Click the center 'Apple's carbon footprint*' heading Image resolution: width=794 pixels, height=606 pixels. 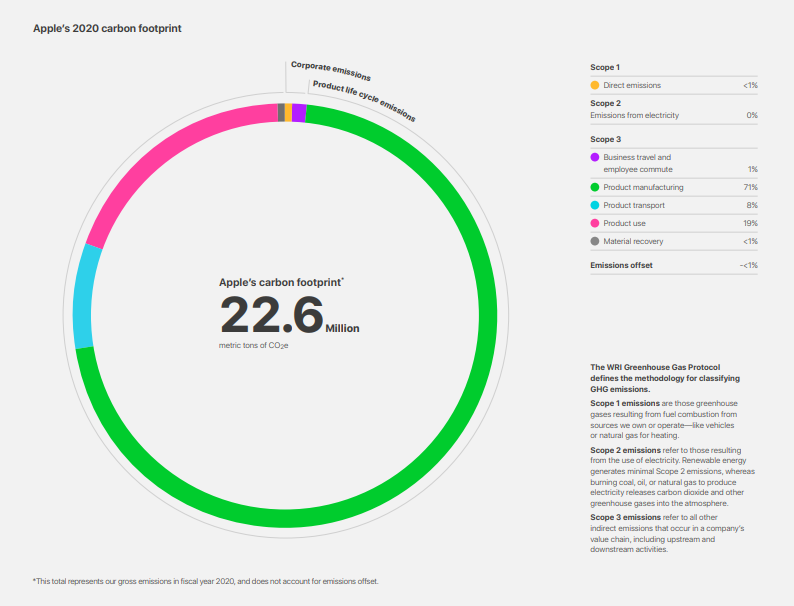(281, 282)
